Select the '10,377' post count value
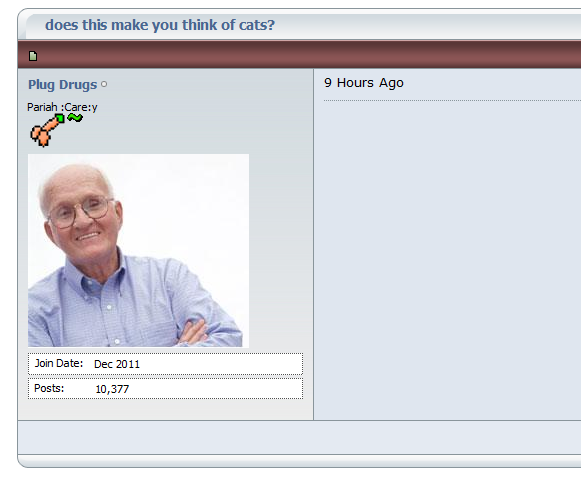Viewport: 581px width, 480px height. [x=112, y=389]
